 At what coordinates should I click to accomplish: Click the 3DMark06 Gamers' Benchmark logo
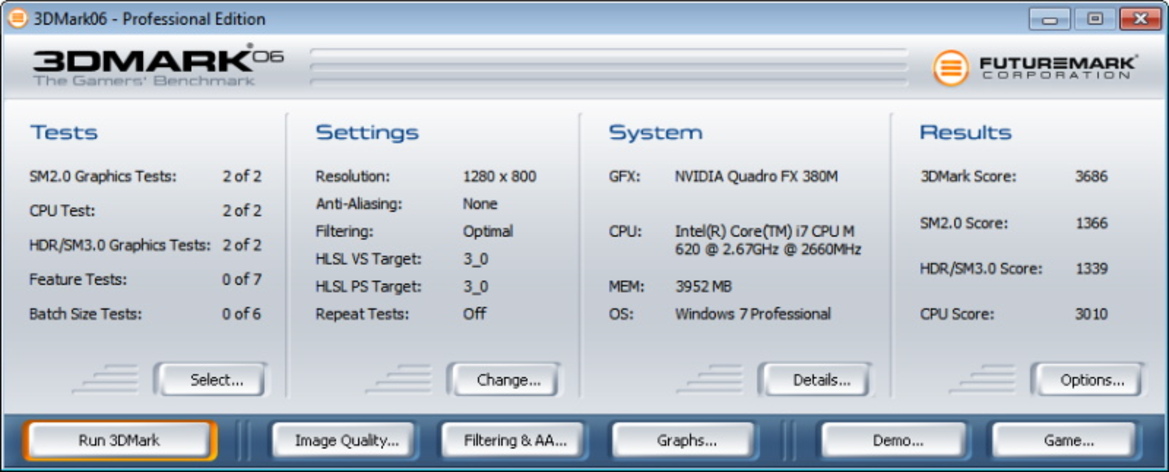158,67
